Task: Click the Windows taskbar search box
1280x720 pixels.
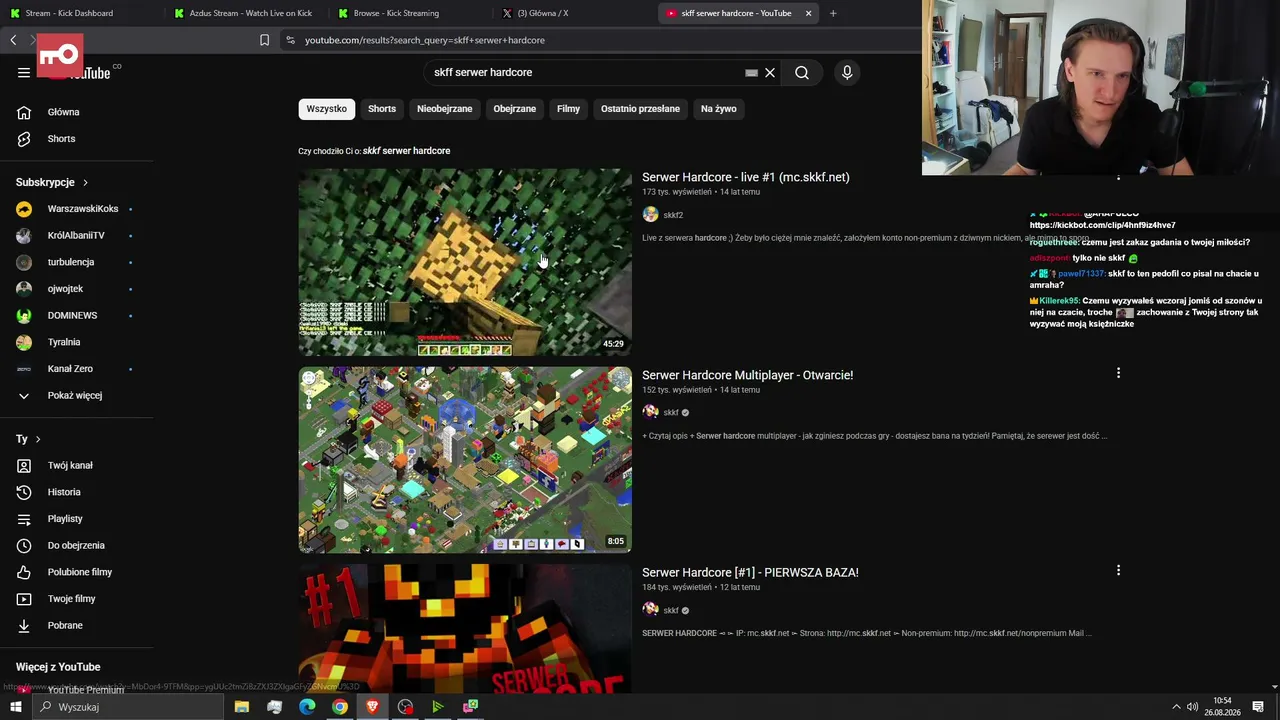Action: pos(127,707)
